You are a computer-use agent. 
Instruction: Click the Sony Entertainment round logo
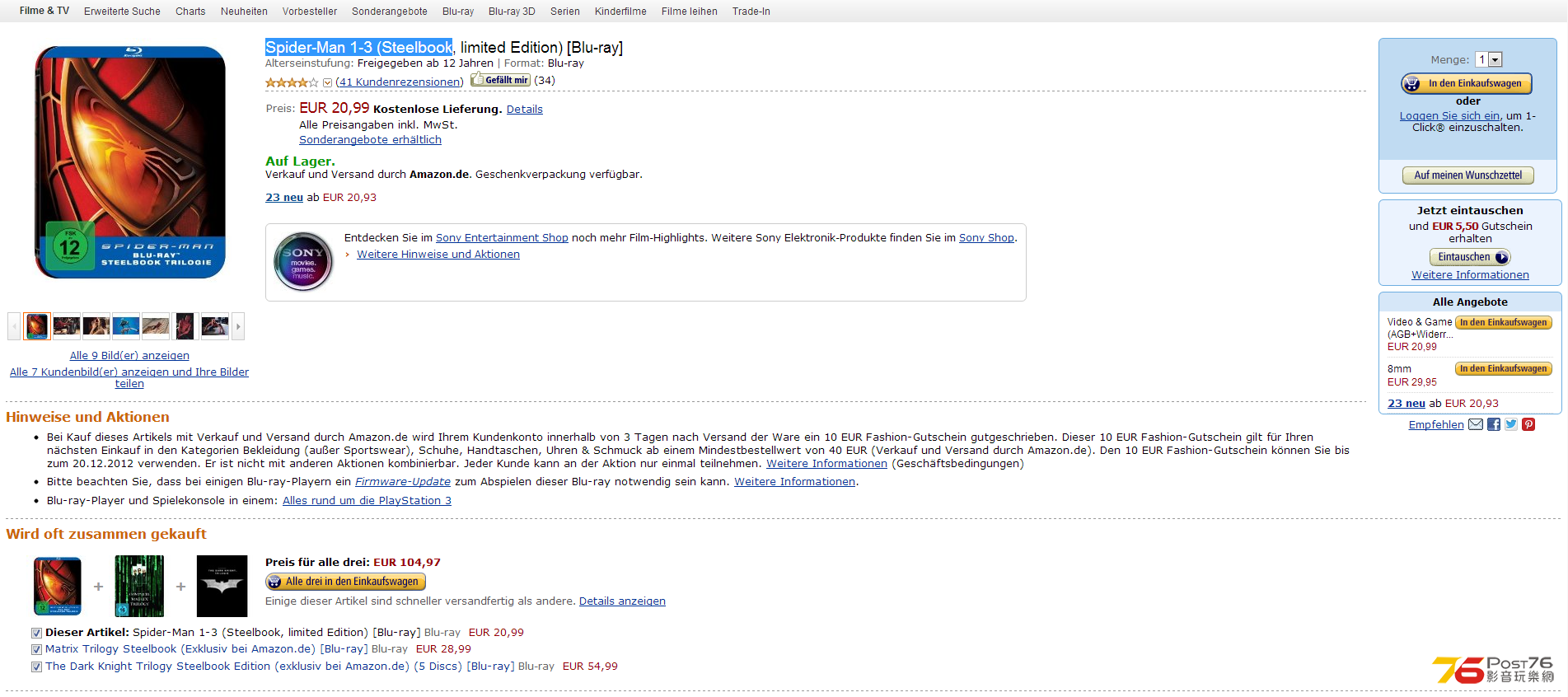[302, 262]
